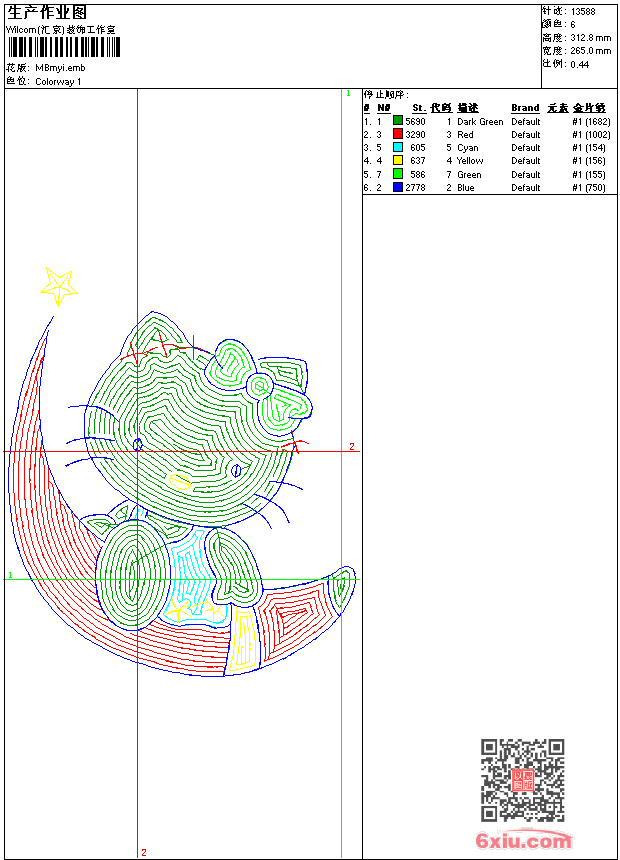This screenshot has height=860, width=620.
Task: Click the 'N#' column header
Action: 384,108
